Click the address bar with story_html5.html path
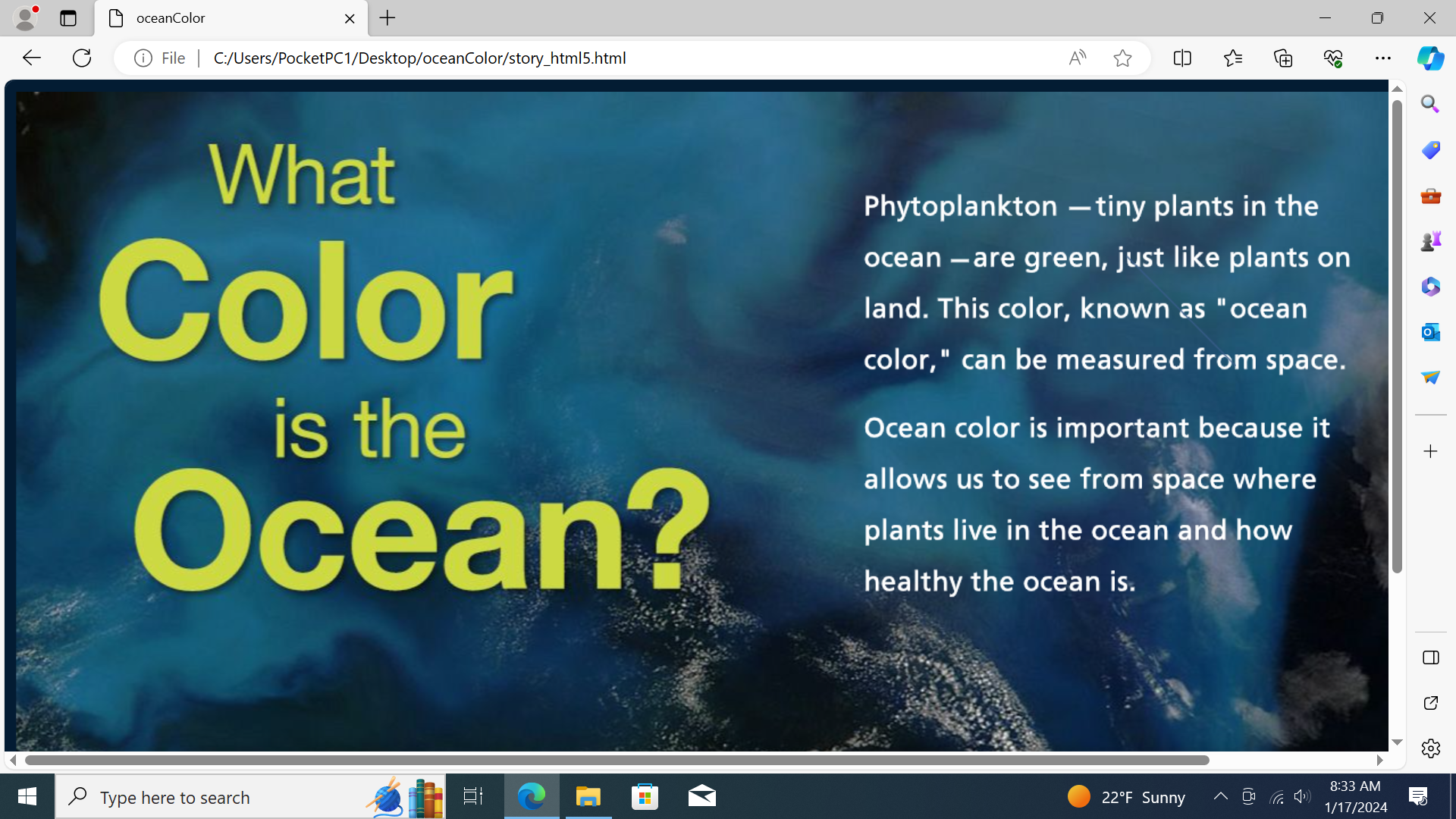The width and height of the screenshot is (1456, 819). (x=419, y=58)
